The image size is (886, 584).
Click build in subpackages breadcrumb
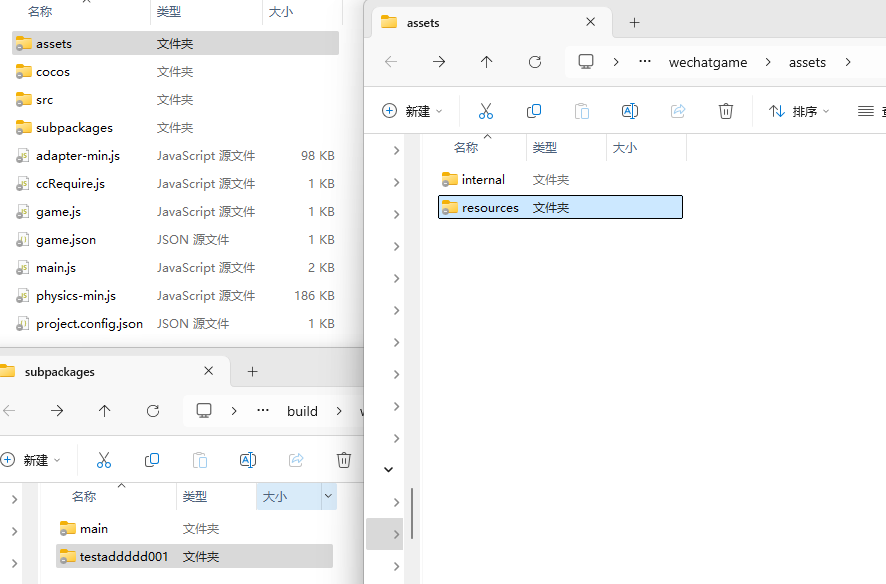point(302,411)
